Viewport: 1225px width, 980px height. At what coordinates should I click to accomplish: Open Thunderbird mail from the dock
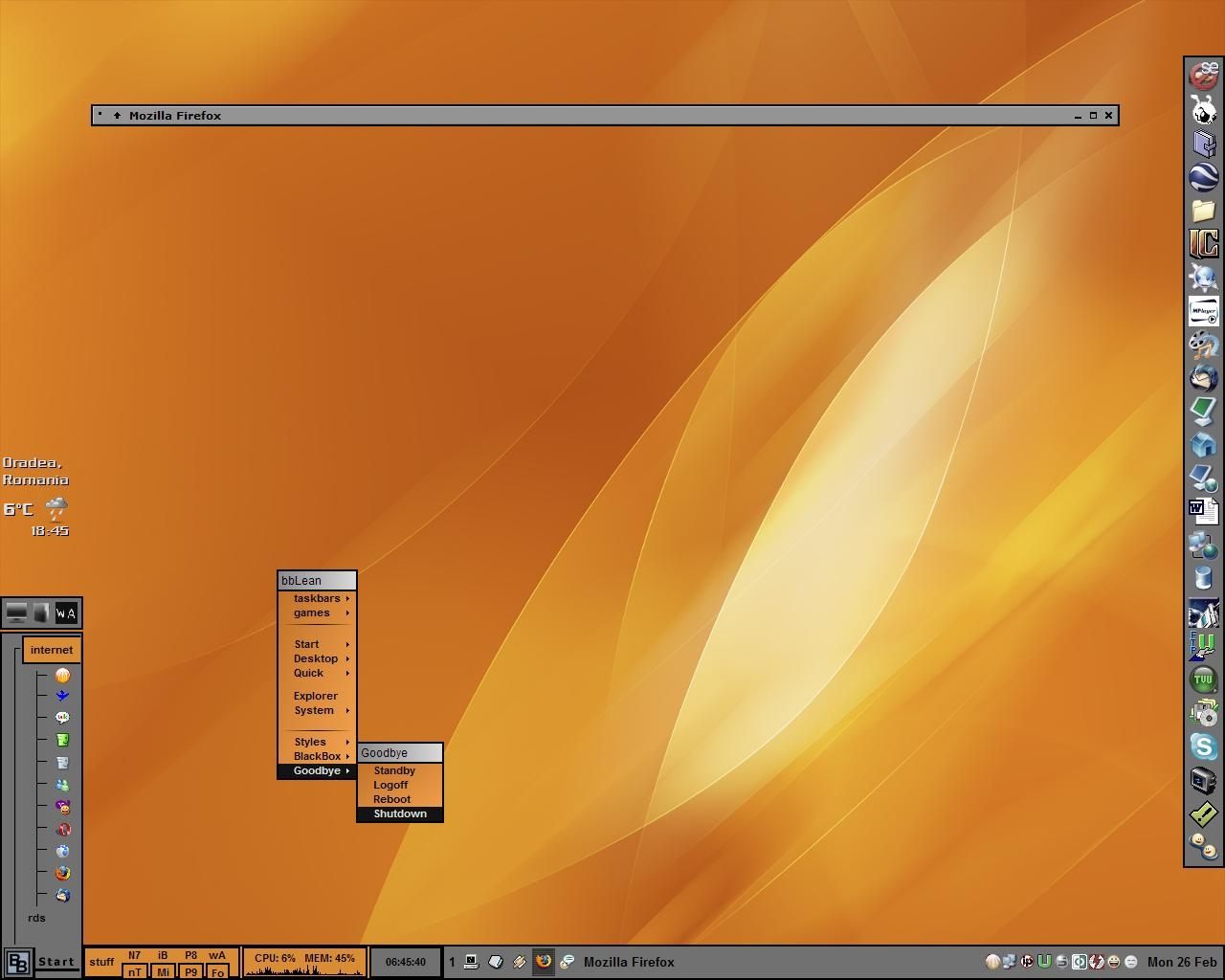point(1203,378)
